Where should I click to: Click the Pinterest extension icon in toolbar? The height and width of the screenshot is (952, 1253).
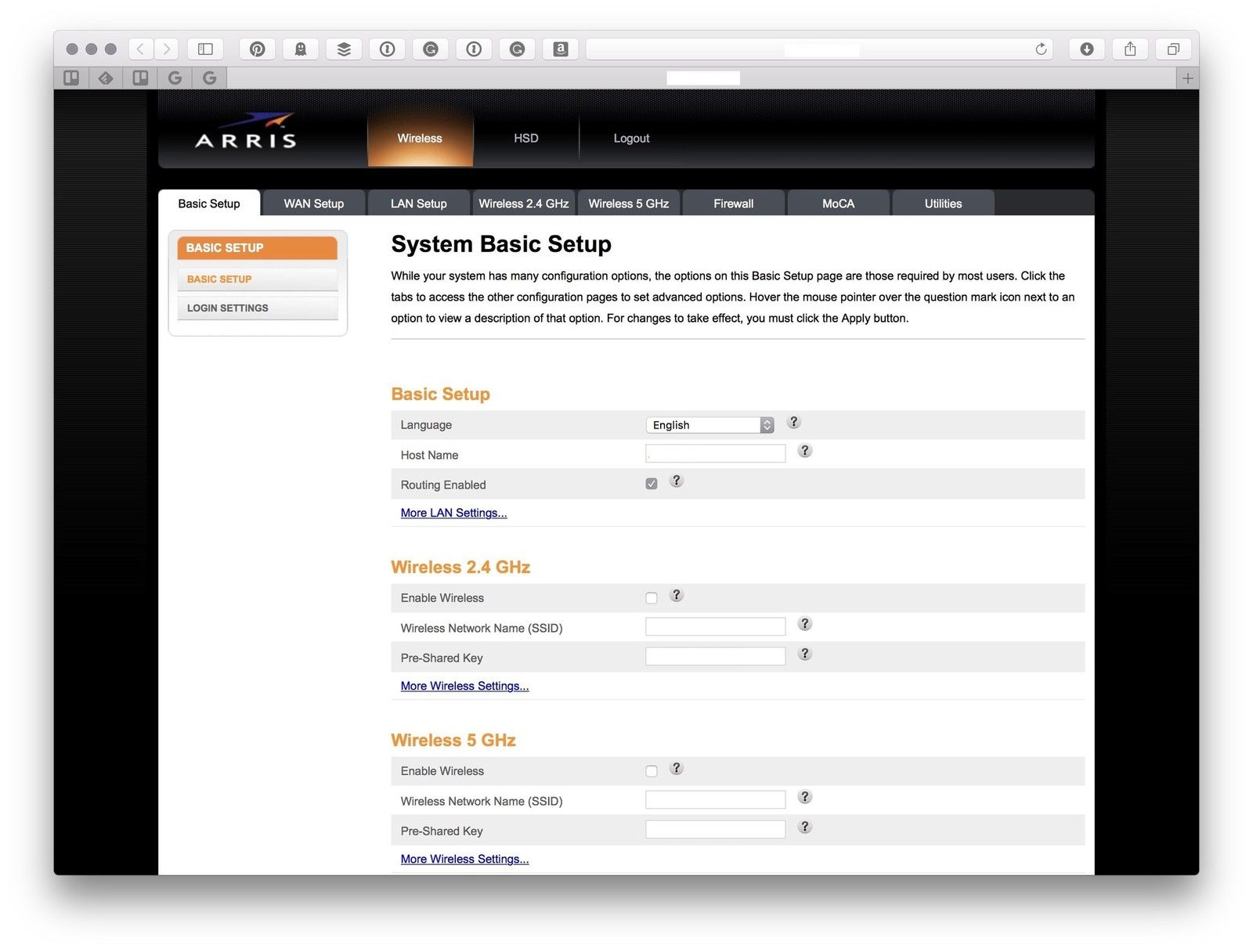257,49
